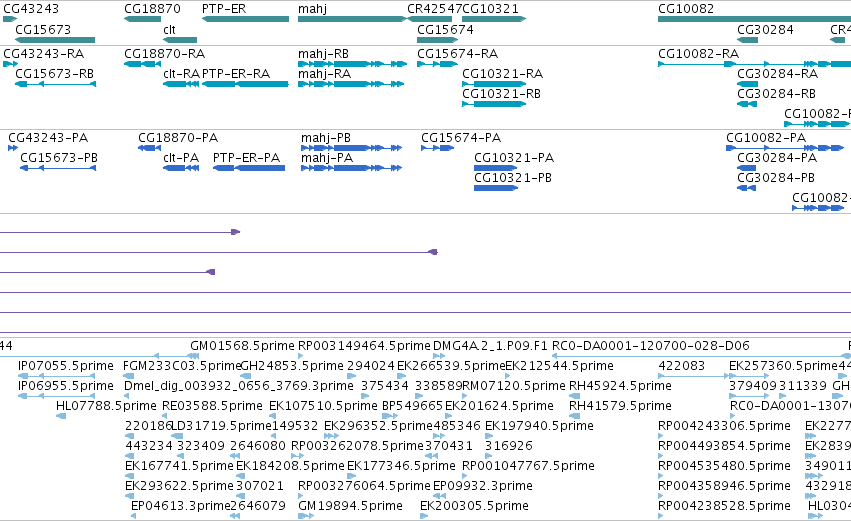Click the PTP-ER-RA transcript label
This screenshot has height=521, width=851.
pyautogui.click(x=236, y=74)
